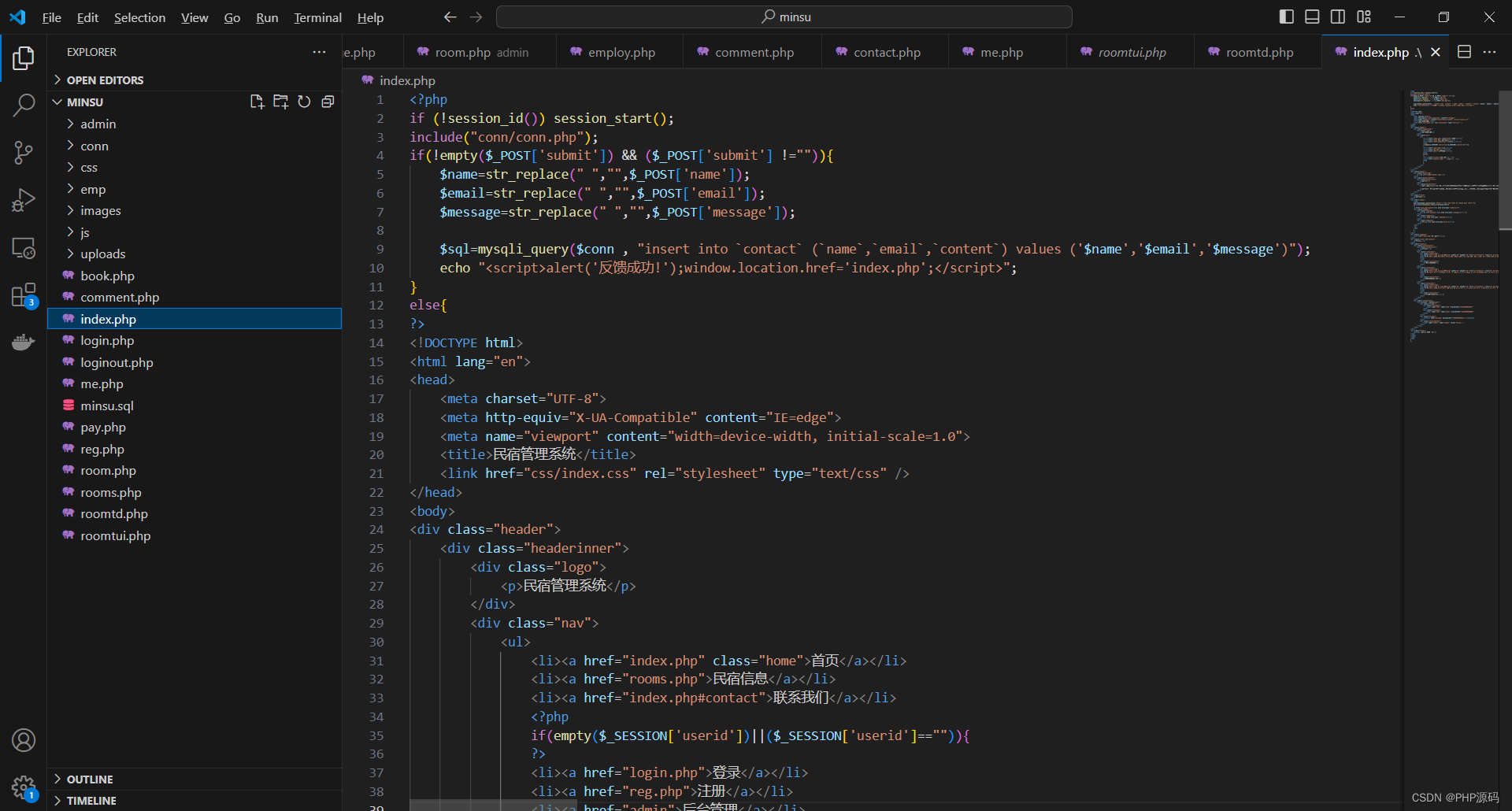1512x811 pixels.
Task: Expand the admin folder
Action: coord(194,124)
